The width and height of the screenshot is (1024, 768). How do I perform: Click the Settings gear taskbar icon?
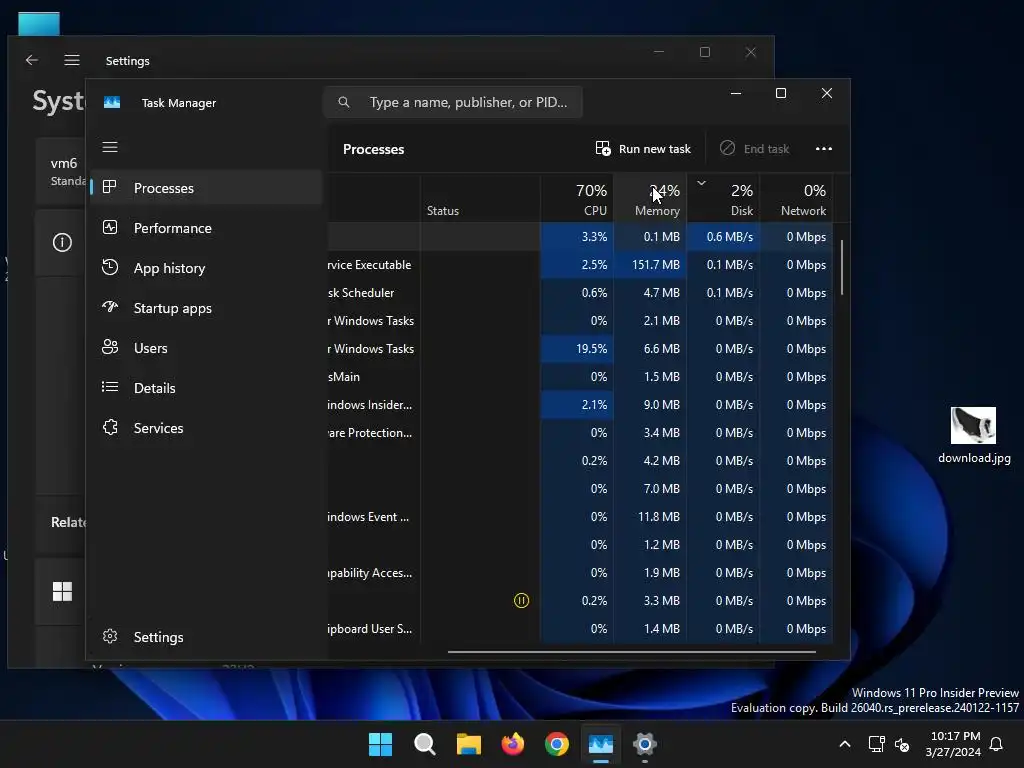coord(645,744)
